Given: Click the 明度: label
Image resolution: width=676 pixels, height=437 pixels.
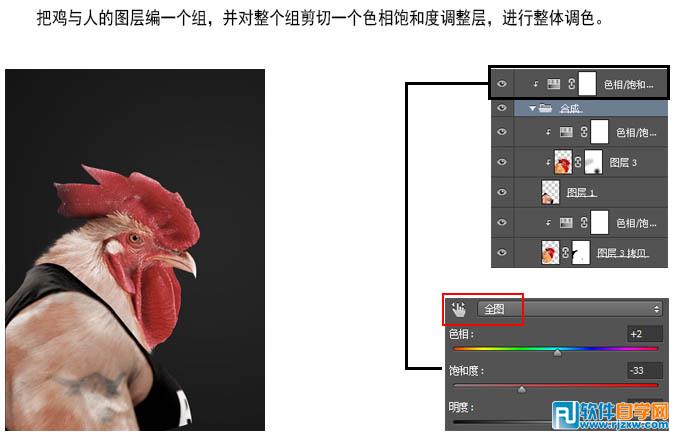Looking at the screenshot, I should point(461,407).
